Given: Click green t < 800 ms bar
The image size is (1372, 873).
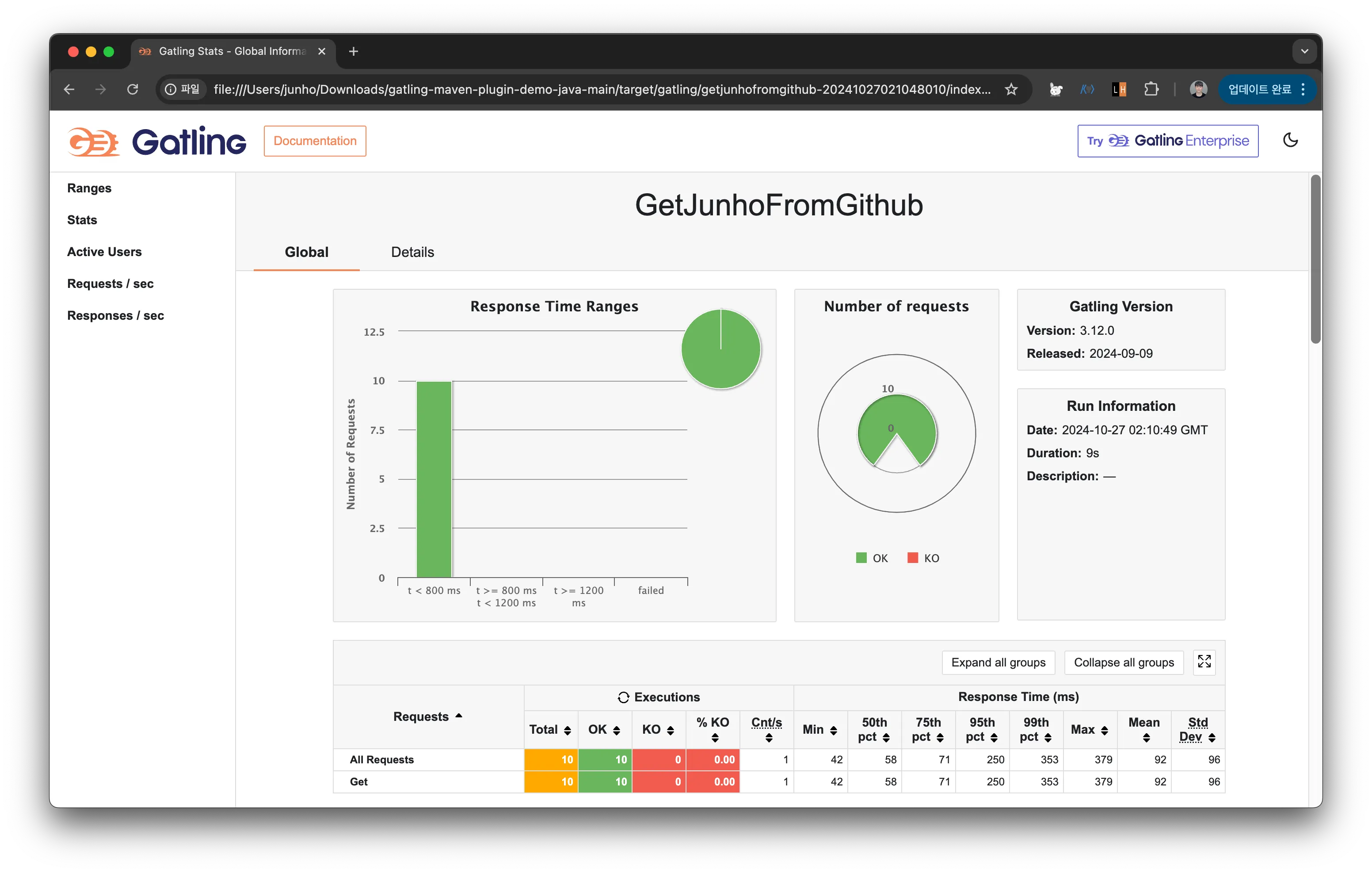Looking at the screenshot, I should (434, 479).
